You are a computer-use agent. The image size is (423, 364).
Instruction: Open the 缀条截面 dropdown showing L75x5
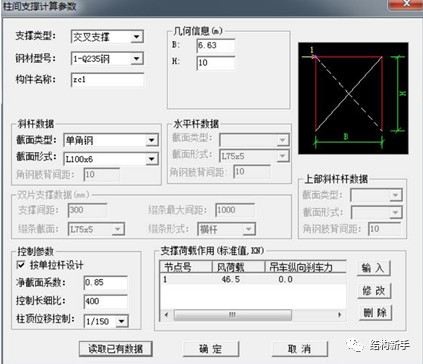point(96,229)
